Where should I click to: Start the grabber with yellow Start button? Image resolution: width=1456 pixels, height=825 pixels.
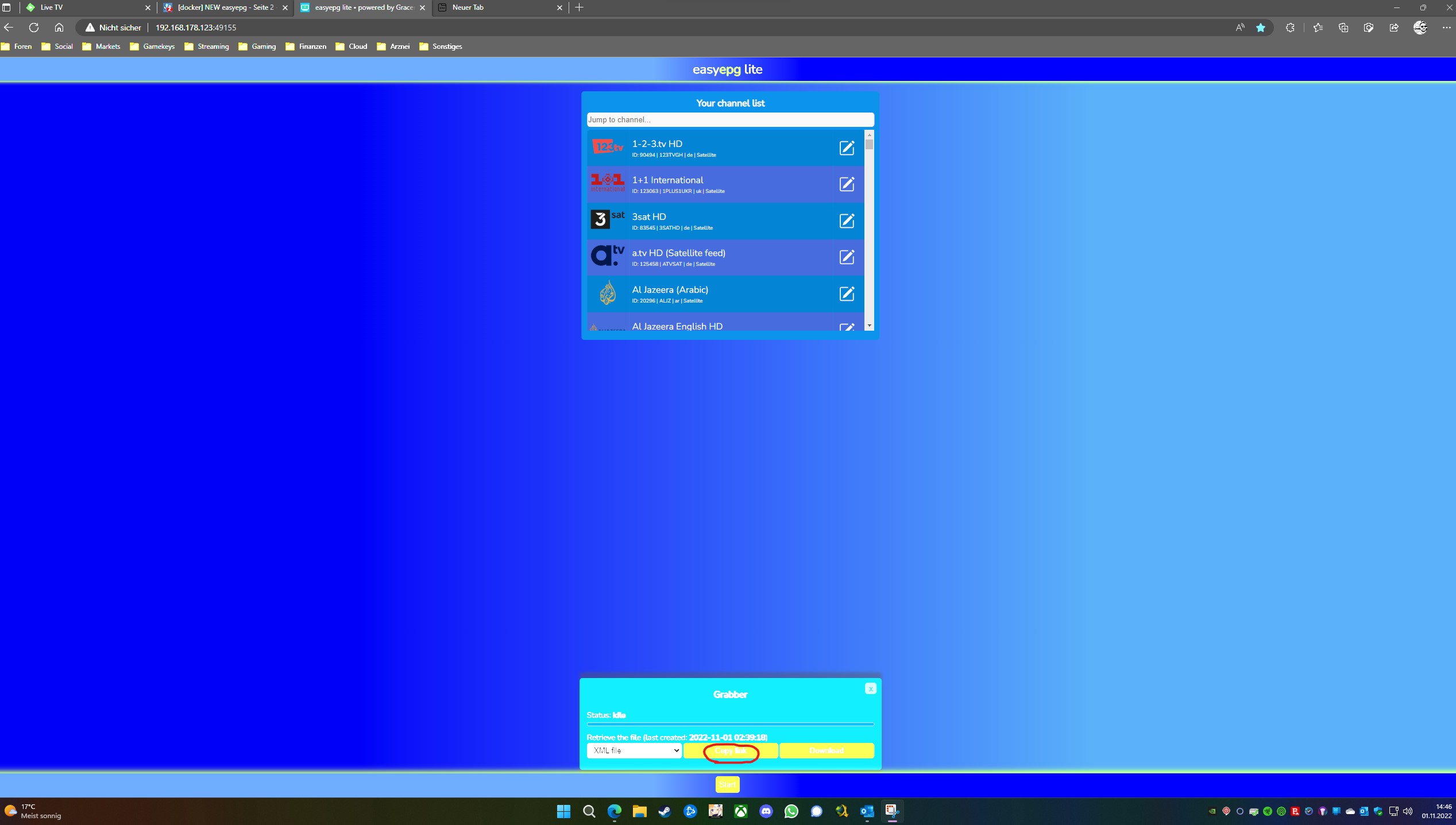[727, 784]
